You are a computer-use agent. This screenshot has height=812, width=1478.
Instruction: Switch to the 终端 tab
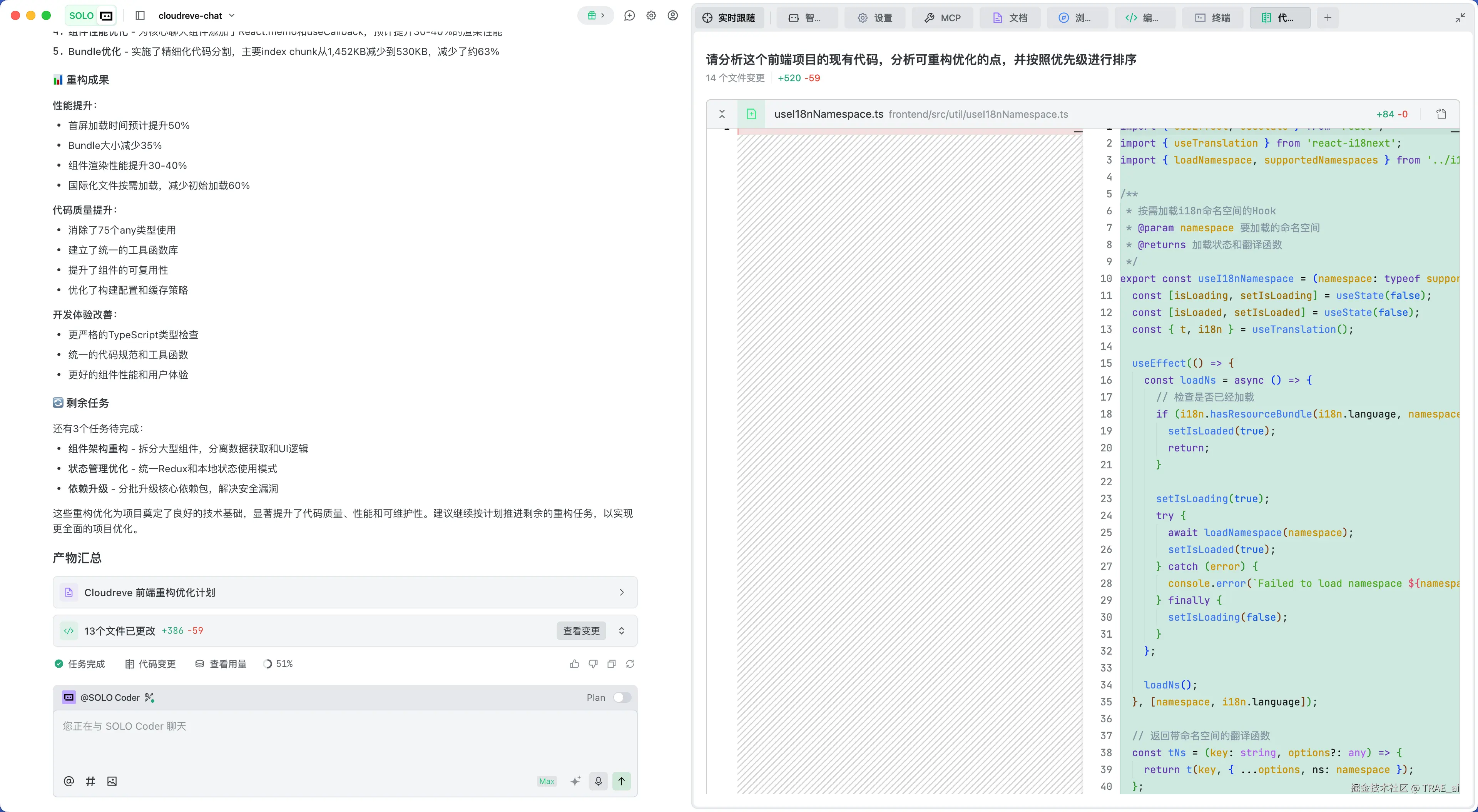pos(1213,18)
